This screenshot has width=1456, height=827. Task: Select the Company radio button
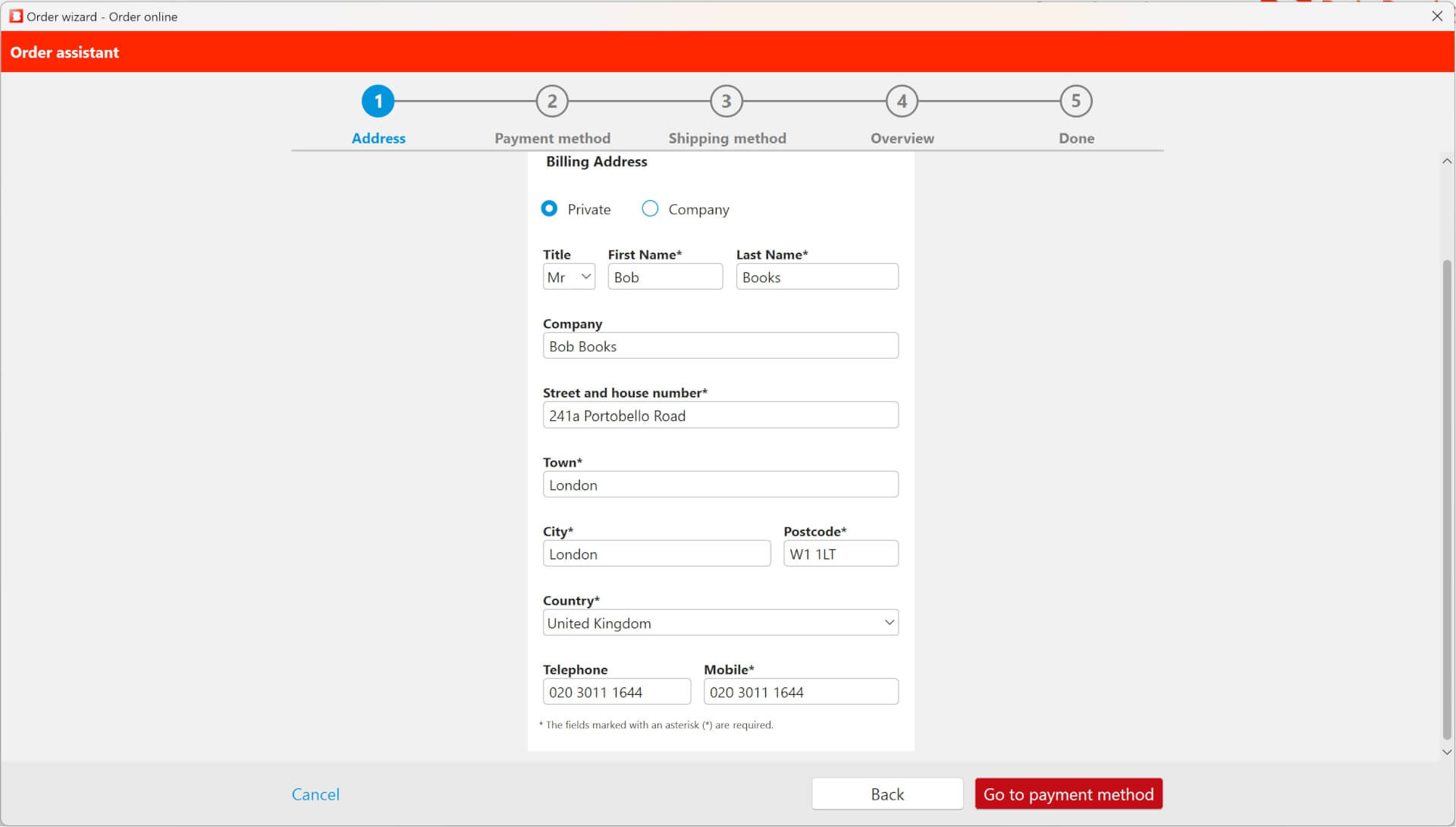(650, 209)
